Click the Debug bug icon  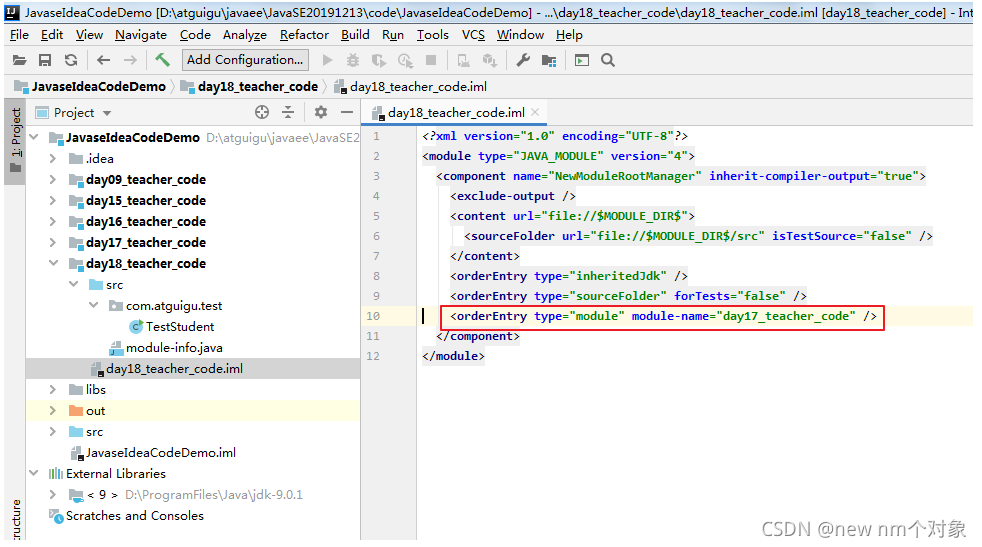[x=353, y=60]
